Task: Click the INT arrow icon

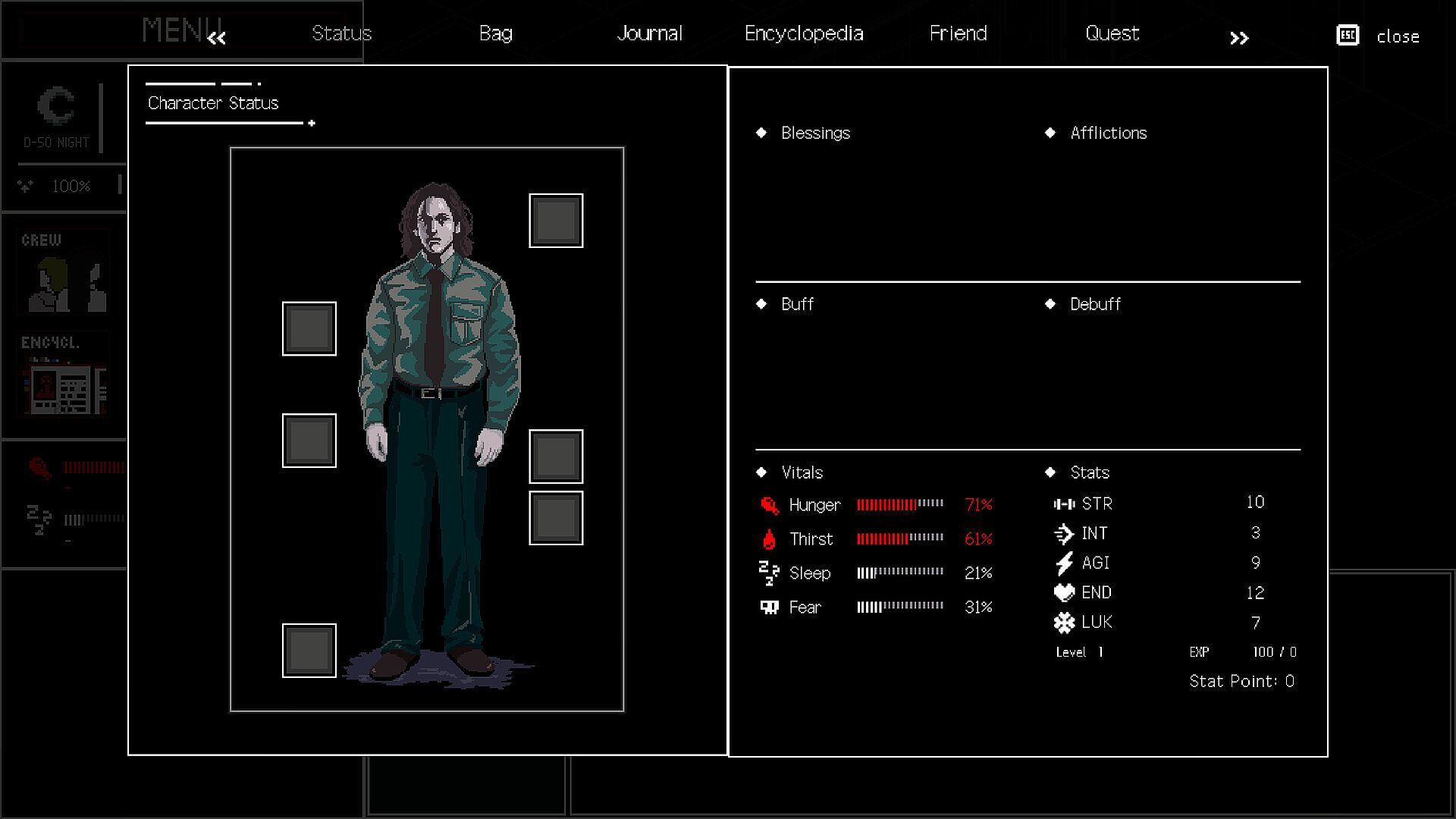Action: click(1064, 534)
